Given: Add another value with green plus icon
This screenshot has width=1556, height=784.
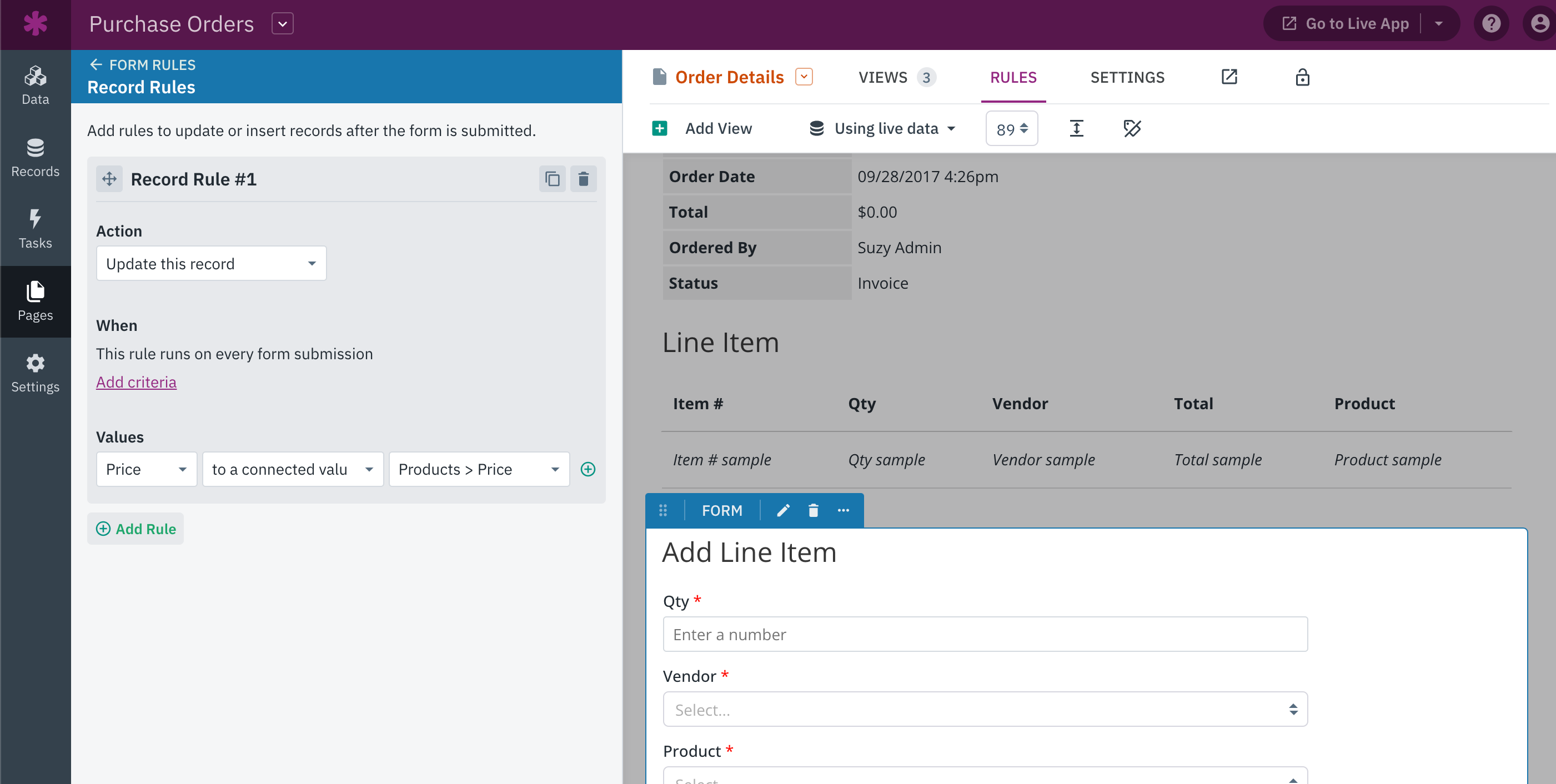Looking at the screenshot, I should pos(588,469).
